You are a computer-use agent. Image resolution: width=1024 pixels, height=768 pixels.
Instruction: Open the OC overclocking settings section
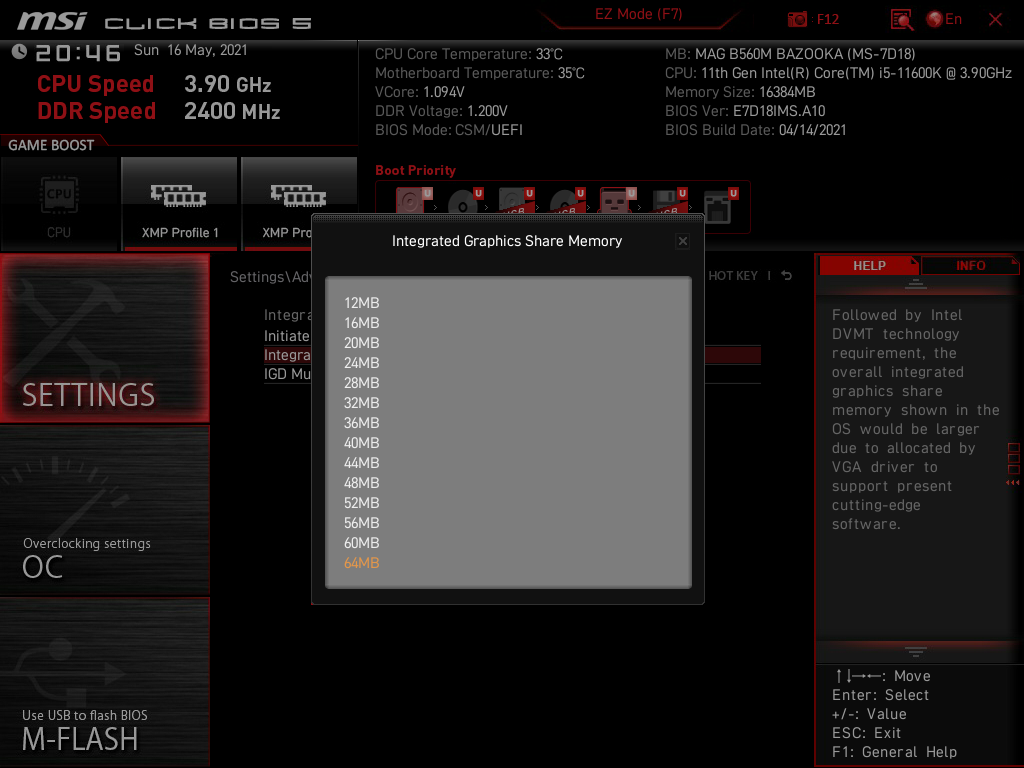[104, 511]
